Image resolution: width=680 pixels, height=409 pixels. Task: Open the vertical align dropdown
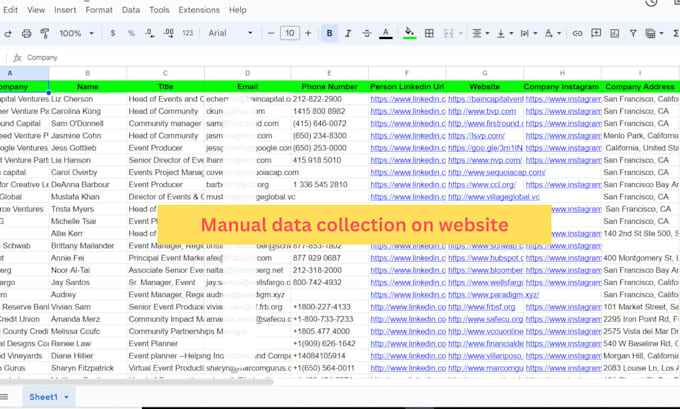coord(505,33)
